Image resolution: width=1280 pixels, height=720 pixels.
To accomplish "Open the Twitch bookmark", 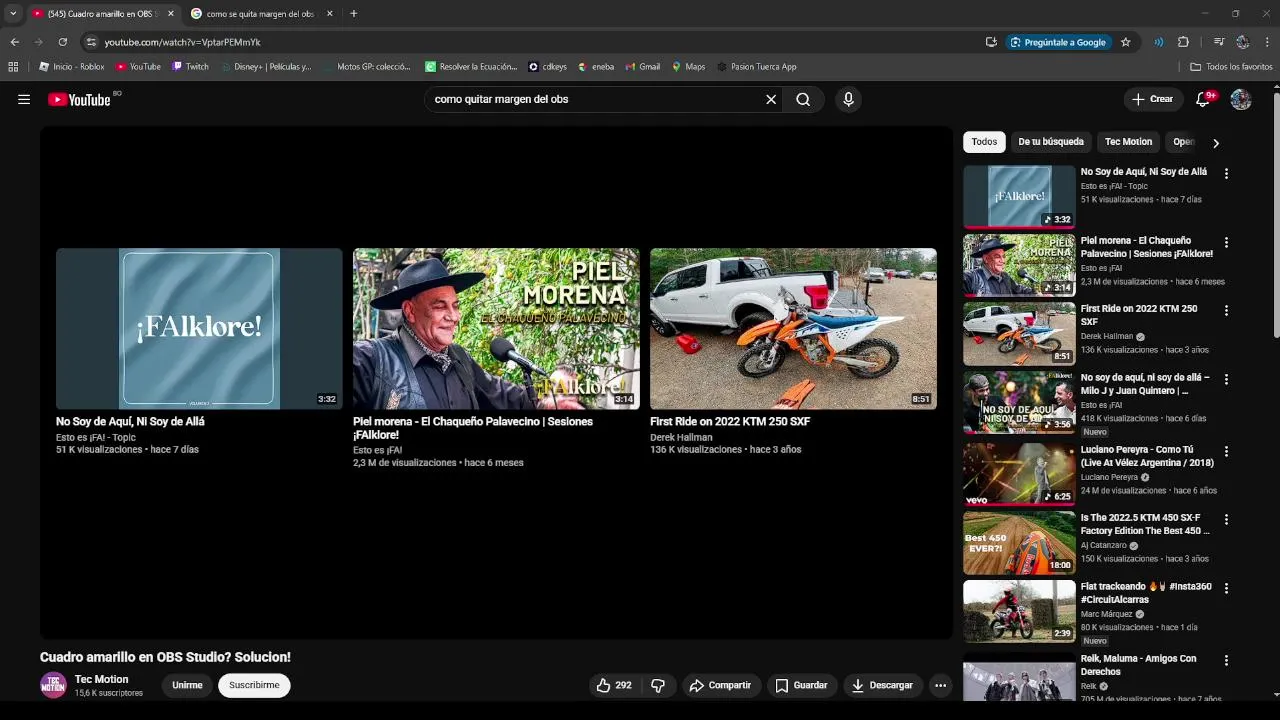I will 190,67.
